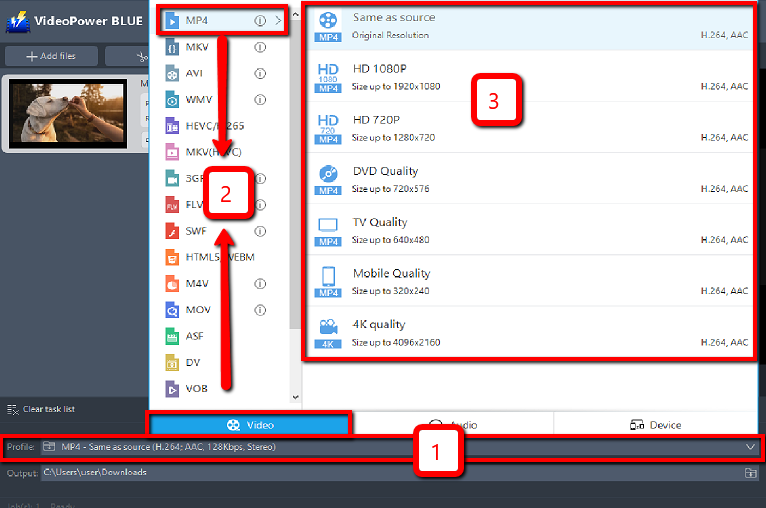Click the format list scroll up arrow
Image resolution: width=766 pixels, height=508 pixels.
[x=295, y=15]
